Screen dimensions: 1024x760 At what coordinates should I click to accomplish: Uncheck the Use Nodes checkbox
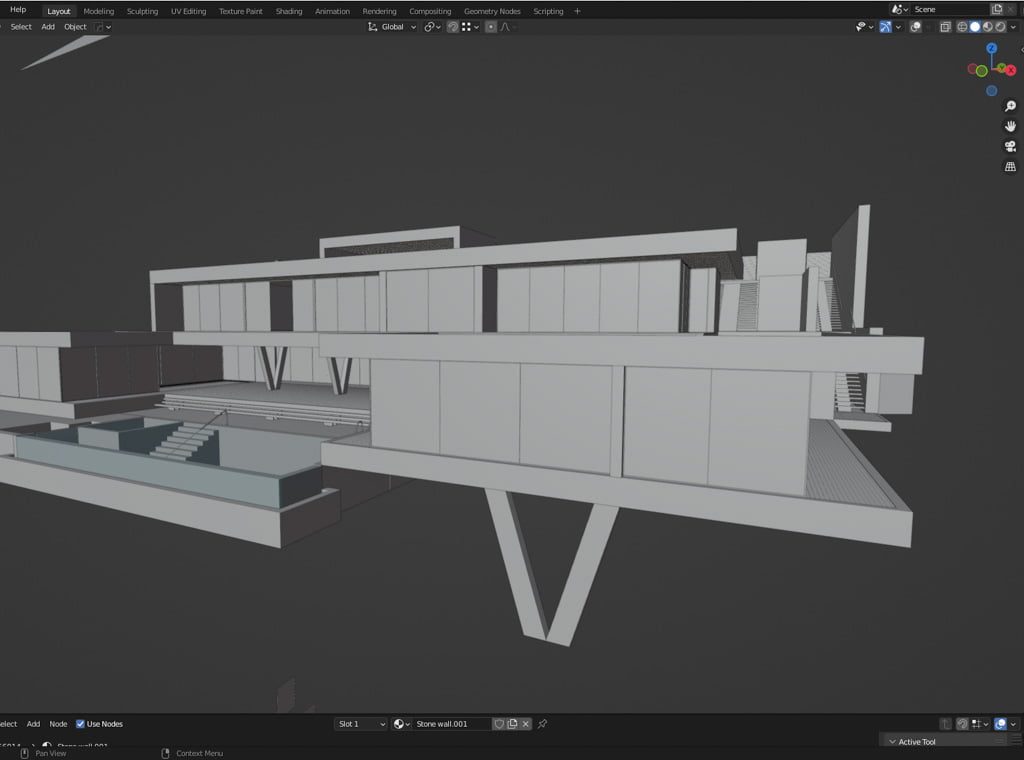(81, 724)
